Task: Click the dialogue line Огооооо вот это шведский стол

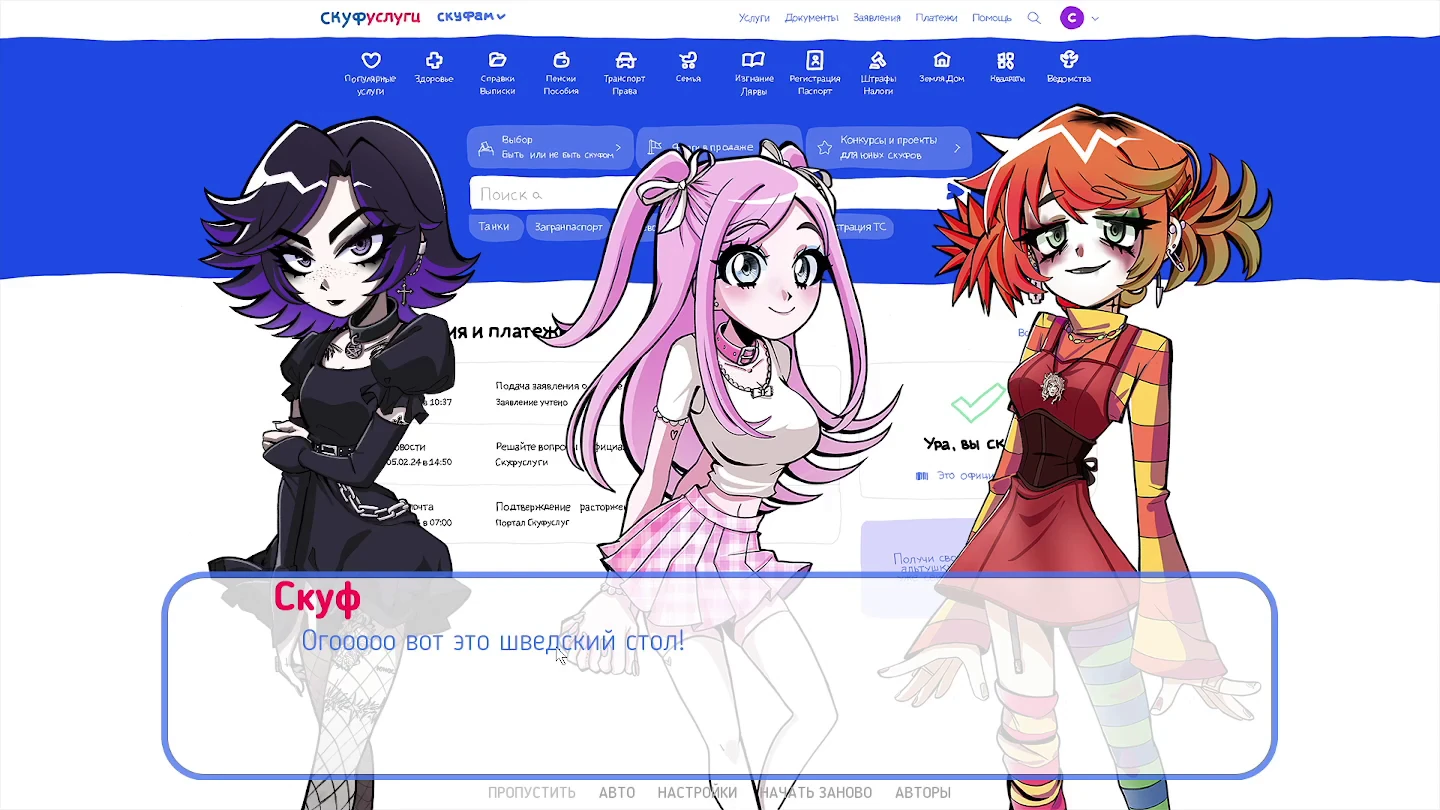Action: tap(493, 641)
